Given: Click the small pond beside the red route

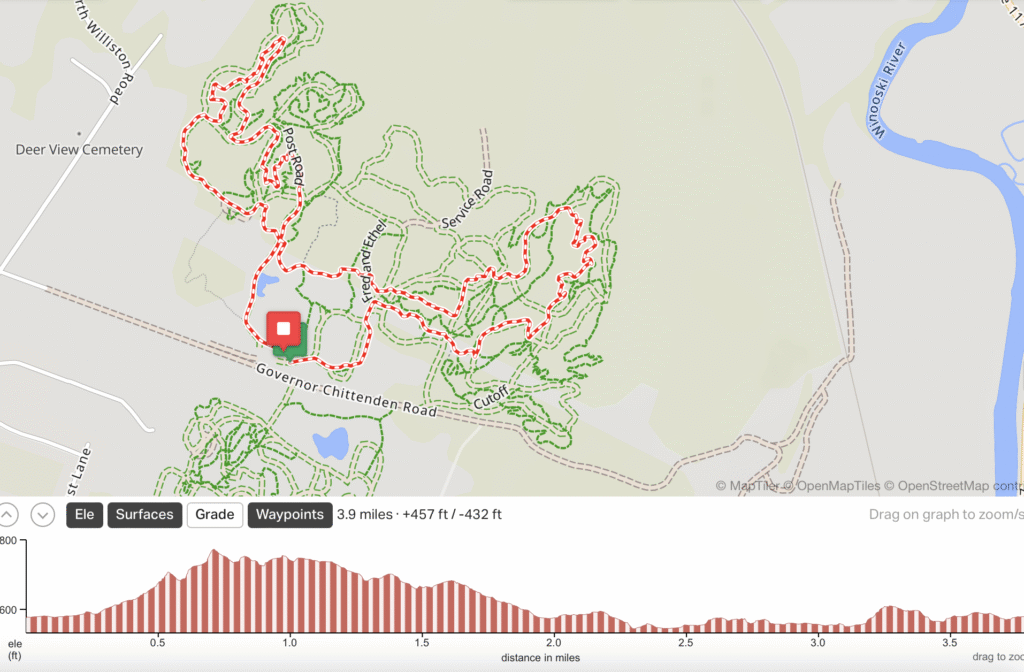Looking at the screenshot, I should (266, 285).
